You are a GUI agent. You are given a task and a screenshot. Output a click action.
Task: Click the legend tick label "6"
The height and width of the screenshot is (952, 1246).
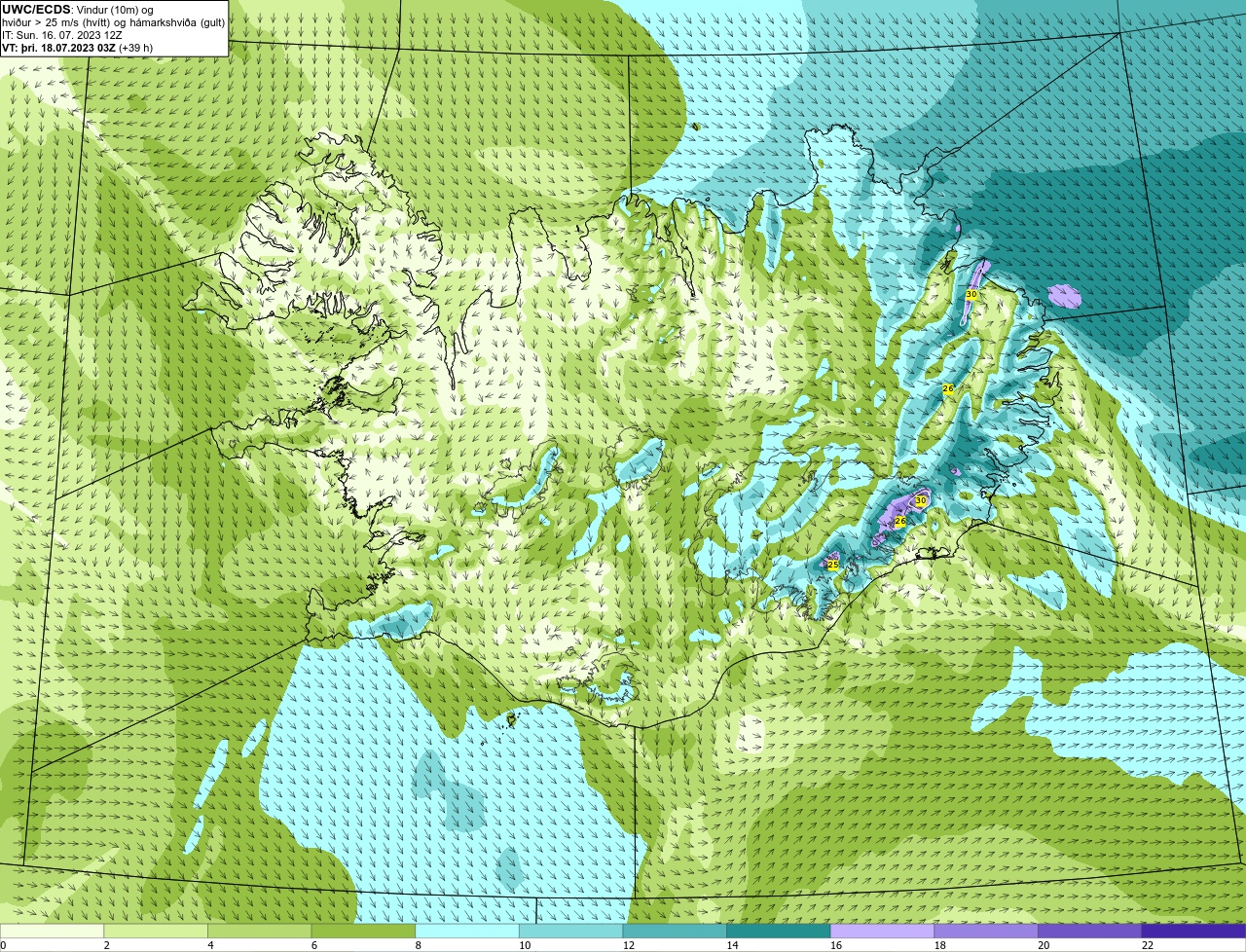[314, 945]
